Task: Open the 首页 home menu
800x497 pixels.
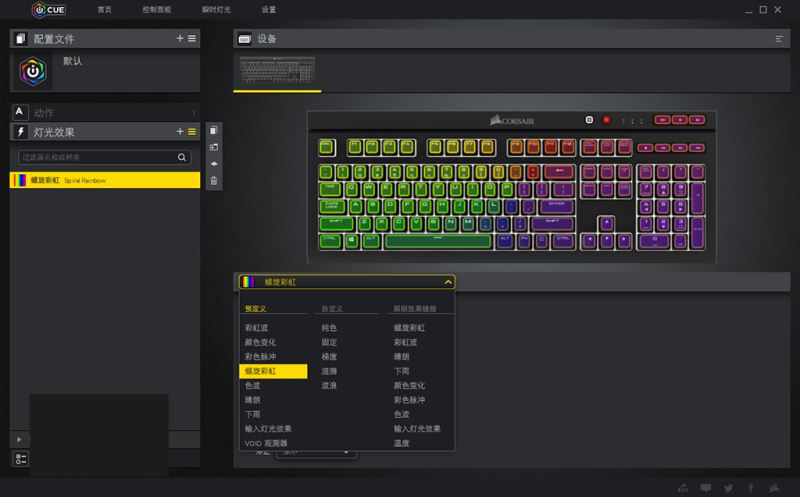Action: [x=105, y=10]
